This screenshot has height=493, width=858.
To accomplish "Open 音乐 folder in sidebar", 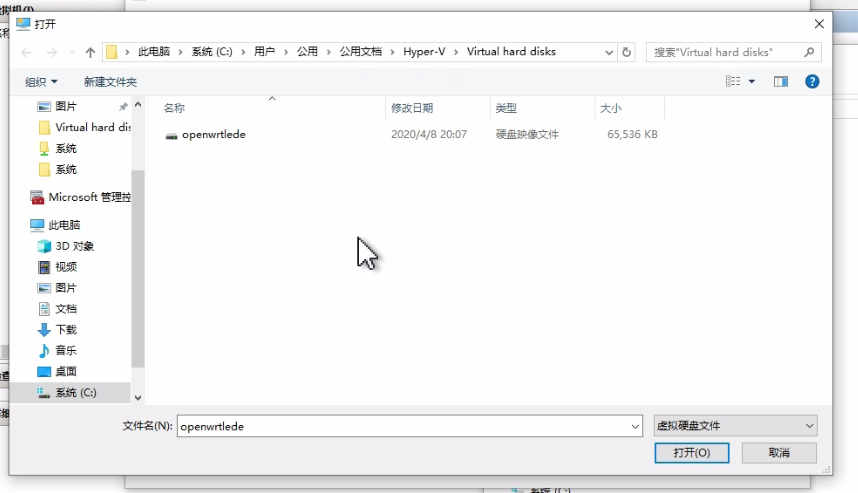I will pos(57,351).
